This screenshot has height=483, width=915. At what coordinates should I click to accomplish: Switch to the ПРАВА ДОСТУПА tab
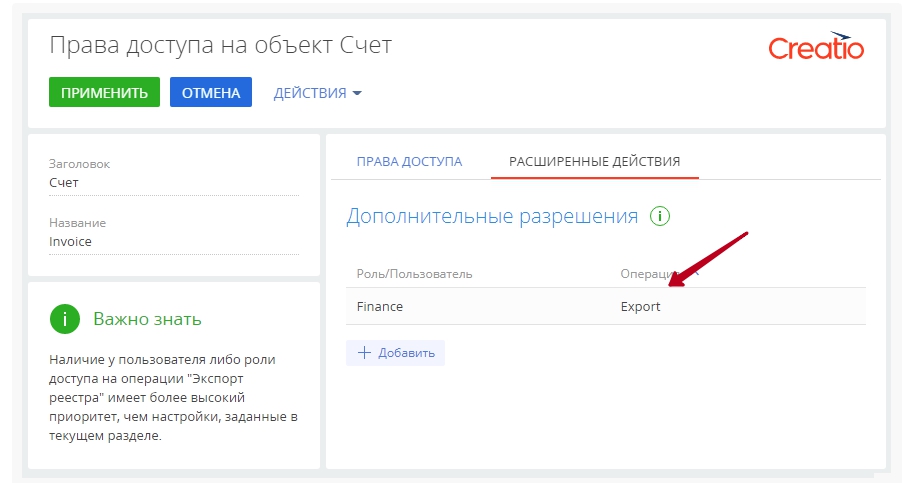409,161
